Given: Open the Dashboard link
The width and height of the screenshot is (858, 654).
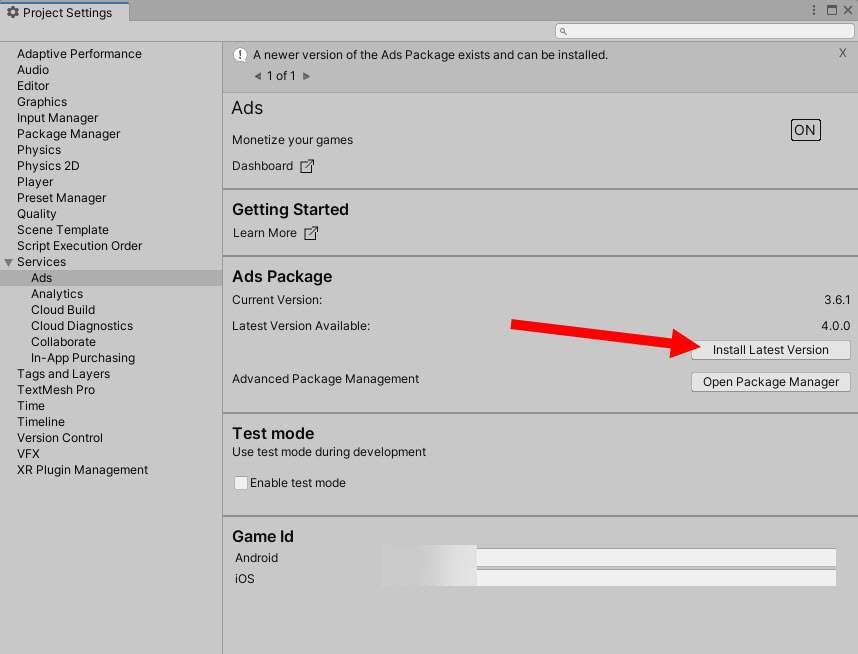Looking at the screenshot, I should coord(263,166).
